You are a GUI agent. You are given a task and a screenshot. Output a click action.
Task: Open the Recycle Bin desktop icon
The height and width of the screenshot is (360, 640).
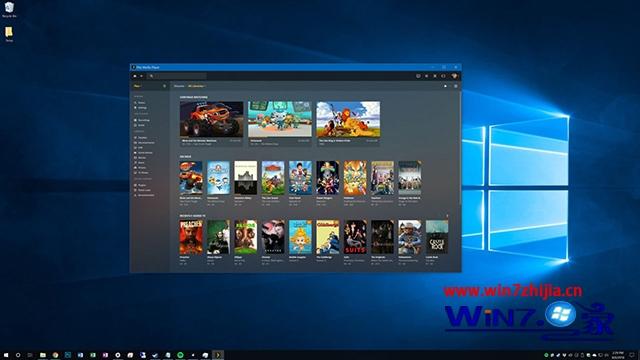click(9, 9)
